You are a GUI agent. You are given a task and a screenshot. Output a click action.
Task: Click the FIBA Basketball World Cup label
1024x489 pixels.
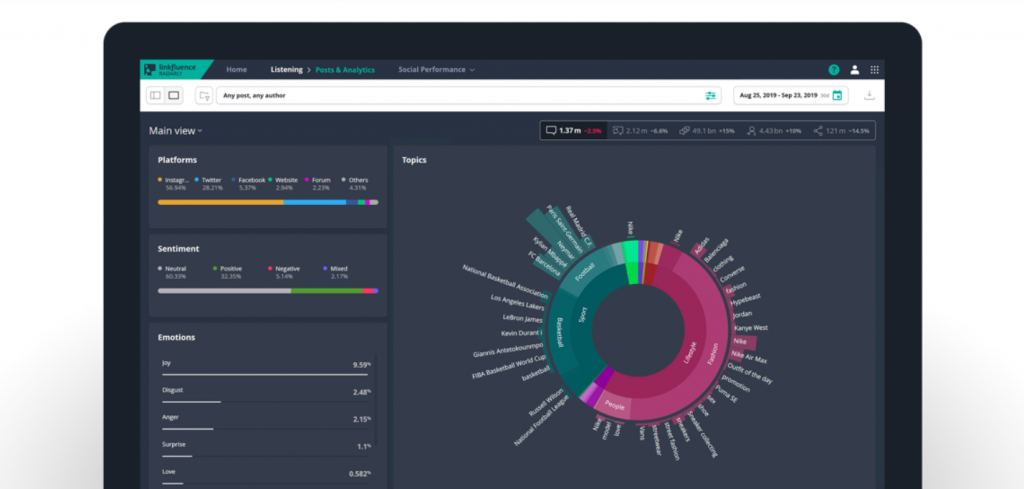(509, 368)
